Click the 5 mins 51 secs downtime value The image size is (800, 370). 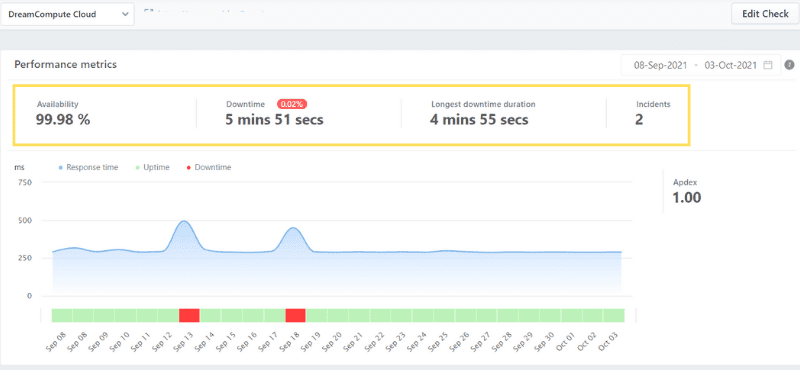(x=274, y=120)
